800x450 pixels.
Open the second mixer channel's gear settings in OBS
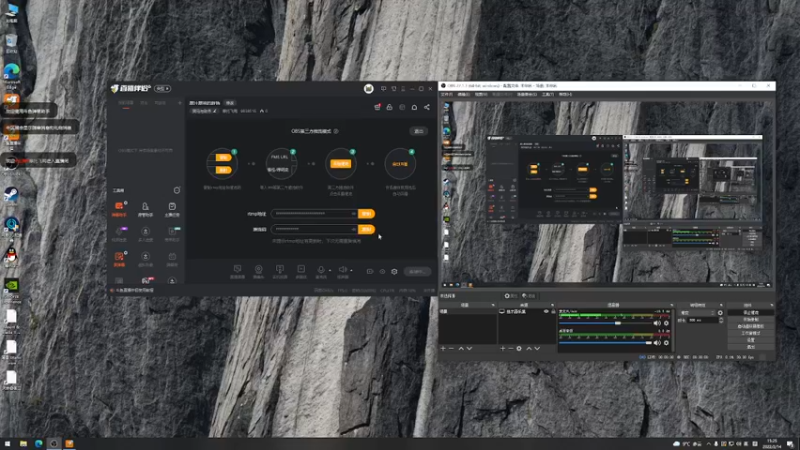coord(666,343)
